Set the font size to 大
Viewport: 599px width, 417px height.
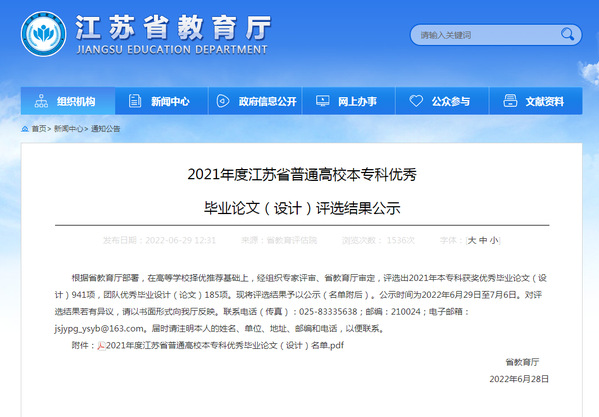point(472,240)
